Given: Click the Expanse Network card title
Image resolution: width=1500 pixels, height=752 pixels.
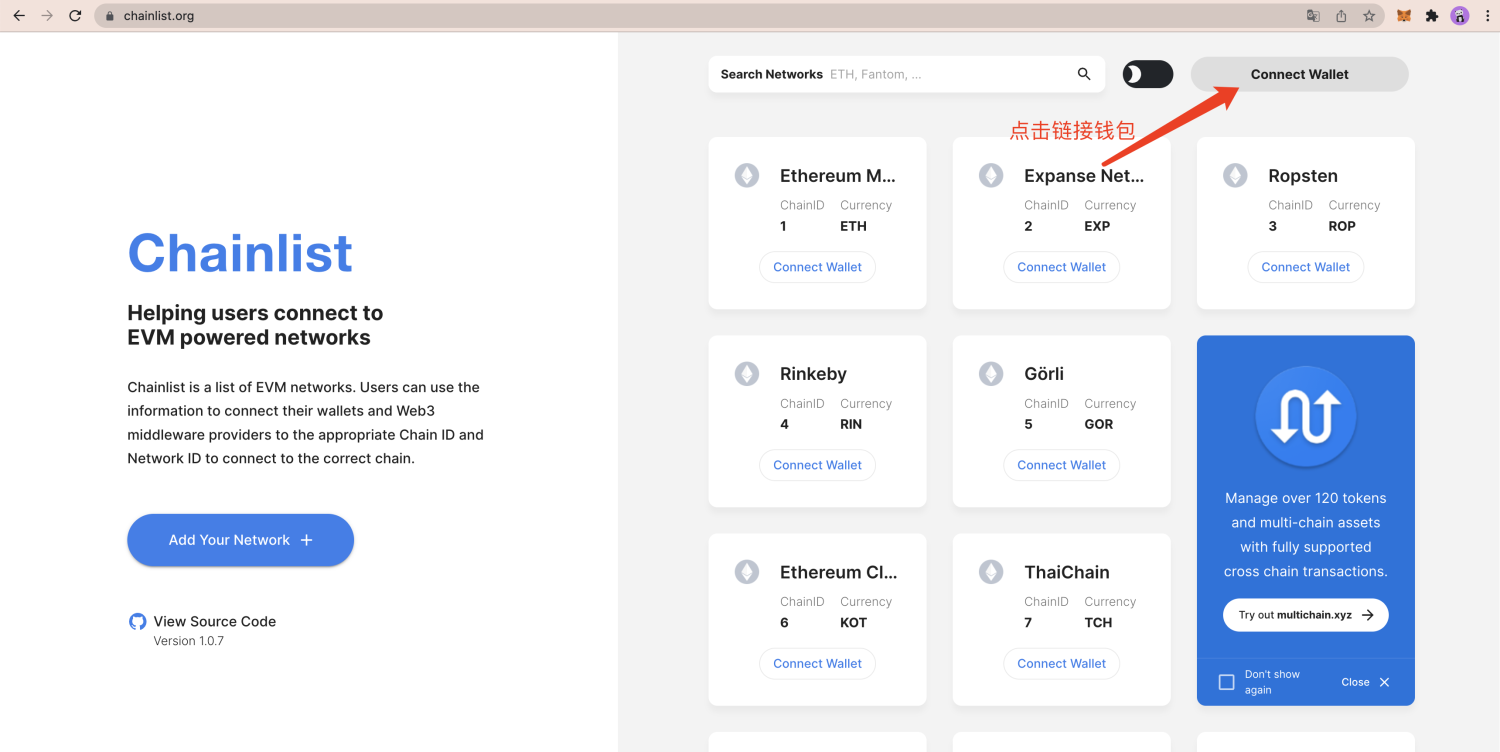Looking at the screenshot, I should [x=1084, y=176].
